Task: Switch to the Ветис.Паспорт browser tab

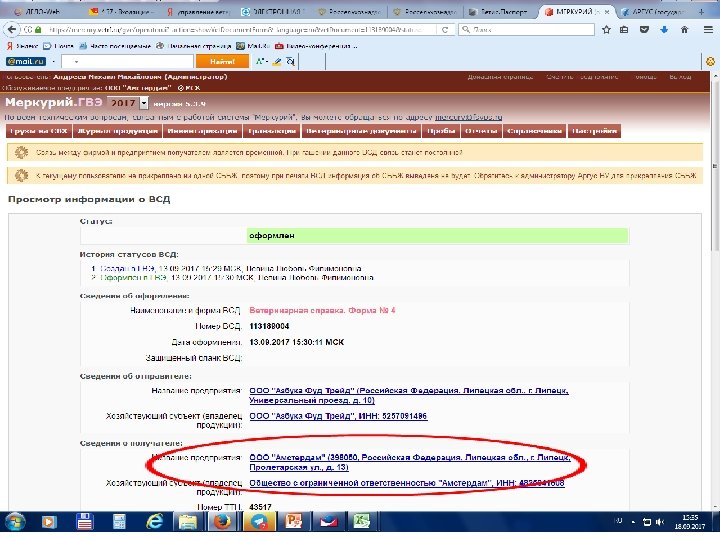Action: (x=502, y=12)
